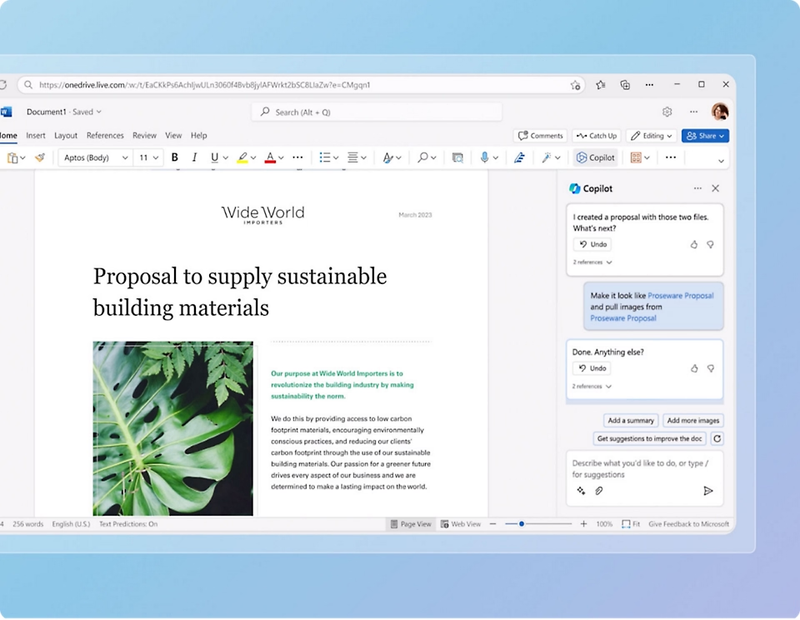Open Copilot pane more options ellipsis
This screenshot has height=620, width=800.
[697, 188]
